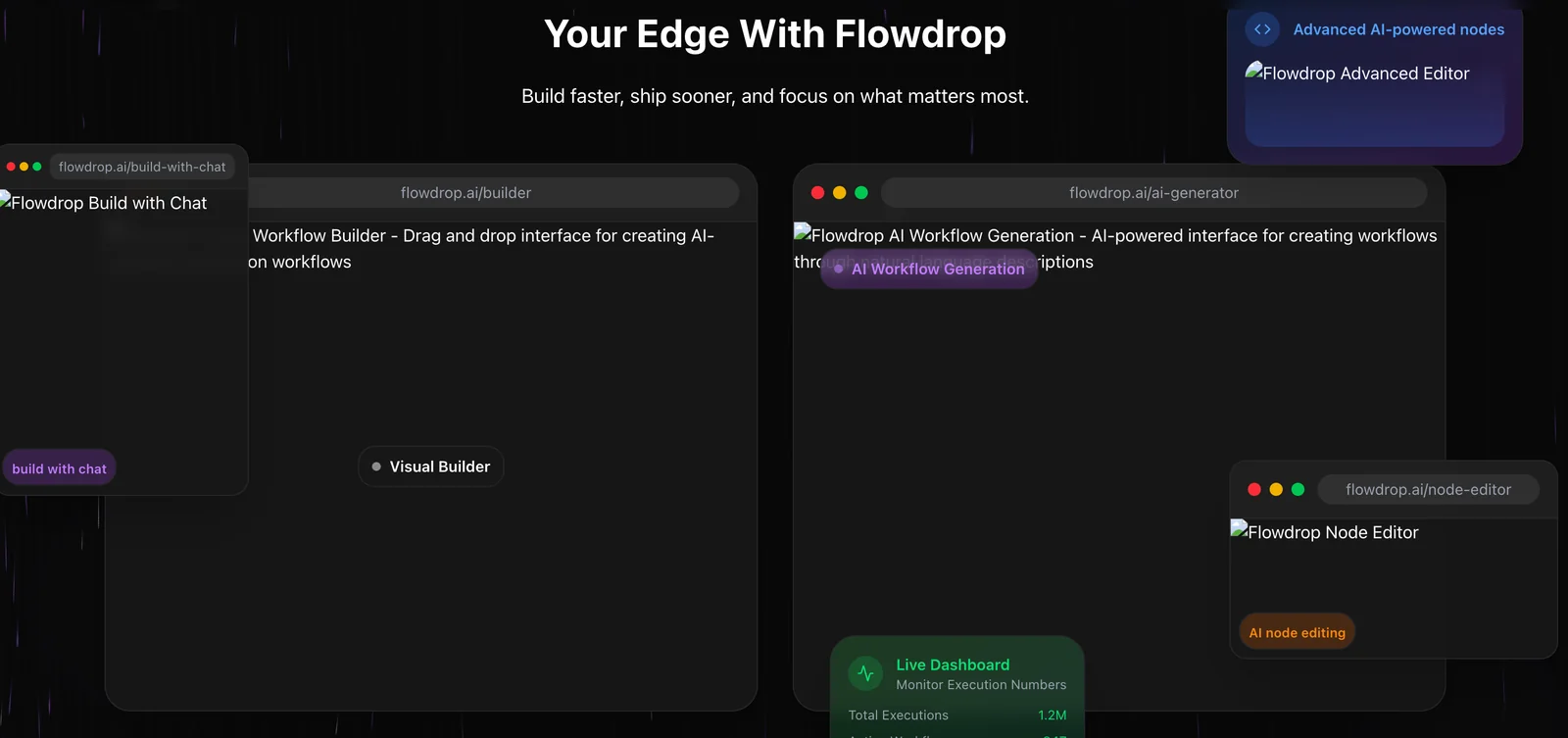The height and width of the screenshot is (738, 1568).
Task: Click the flowdrop.ai/builder address bar
Action: pyautogui.click(x=465, y=193)
